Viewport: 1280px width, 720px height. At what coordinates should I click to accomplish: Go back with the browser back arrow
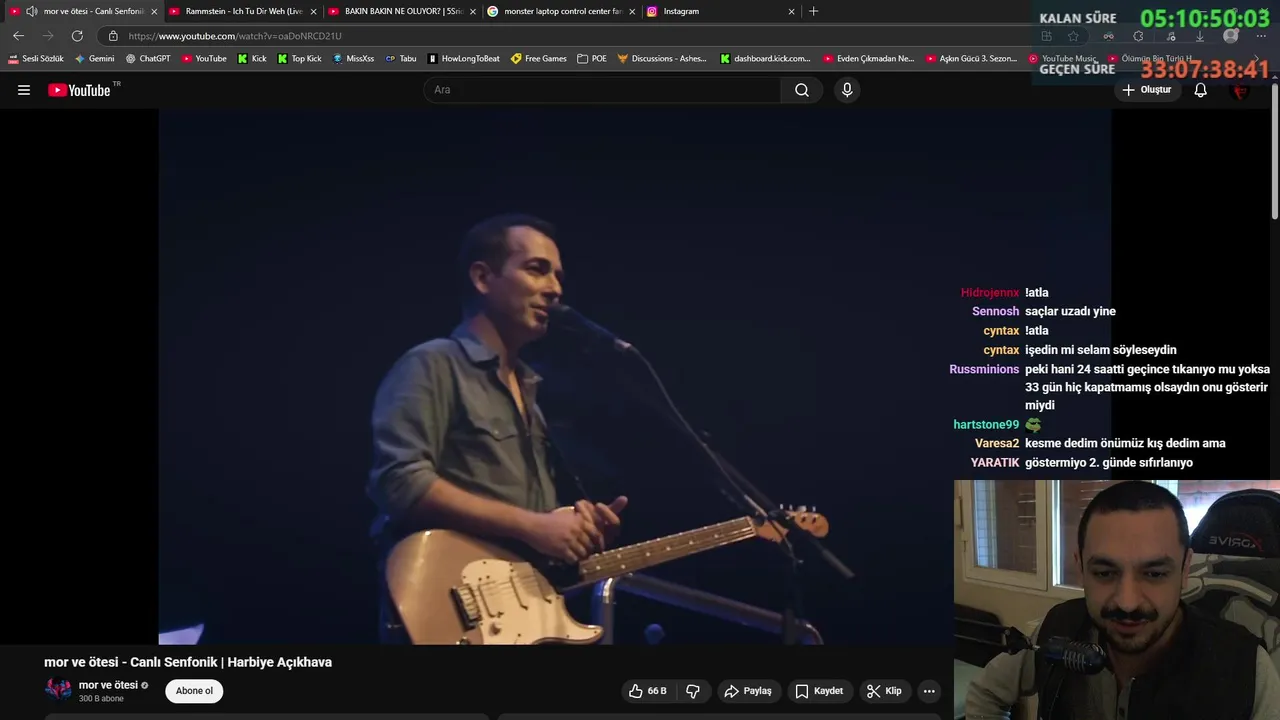tap(18, 36)
